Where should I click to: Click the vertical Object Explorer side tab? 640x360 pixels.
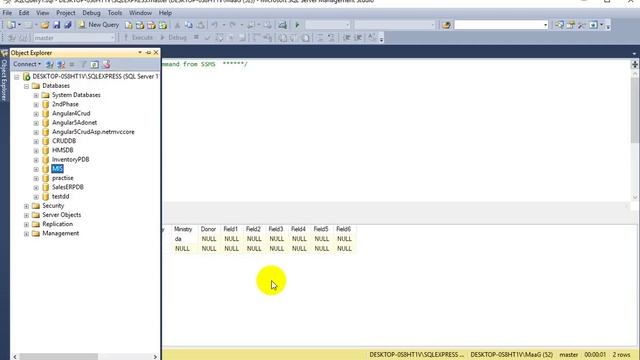click(x=4, y=76)
